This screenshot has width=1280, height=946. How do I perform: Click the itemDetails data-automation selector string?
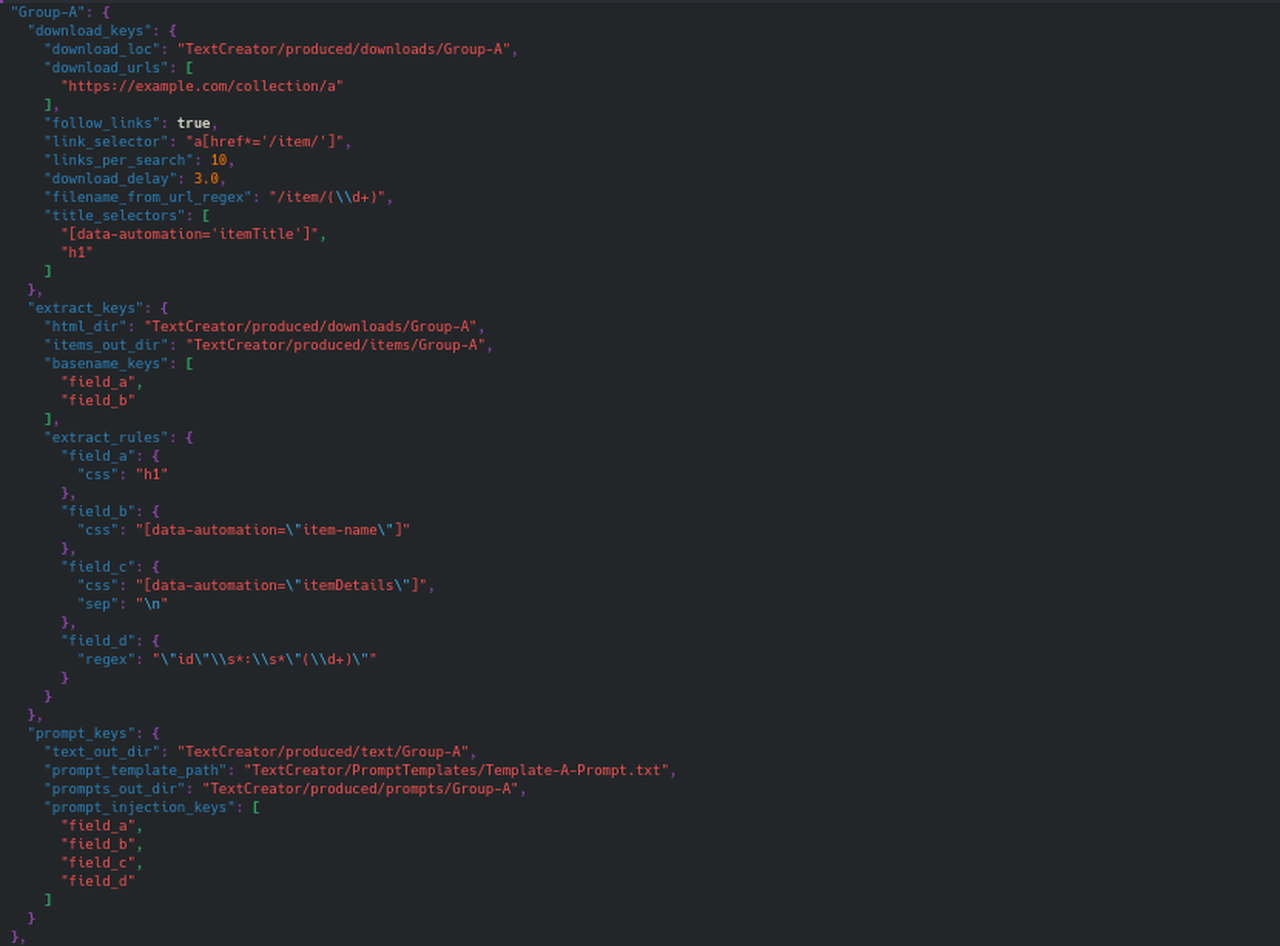tap(281, 585)
